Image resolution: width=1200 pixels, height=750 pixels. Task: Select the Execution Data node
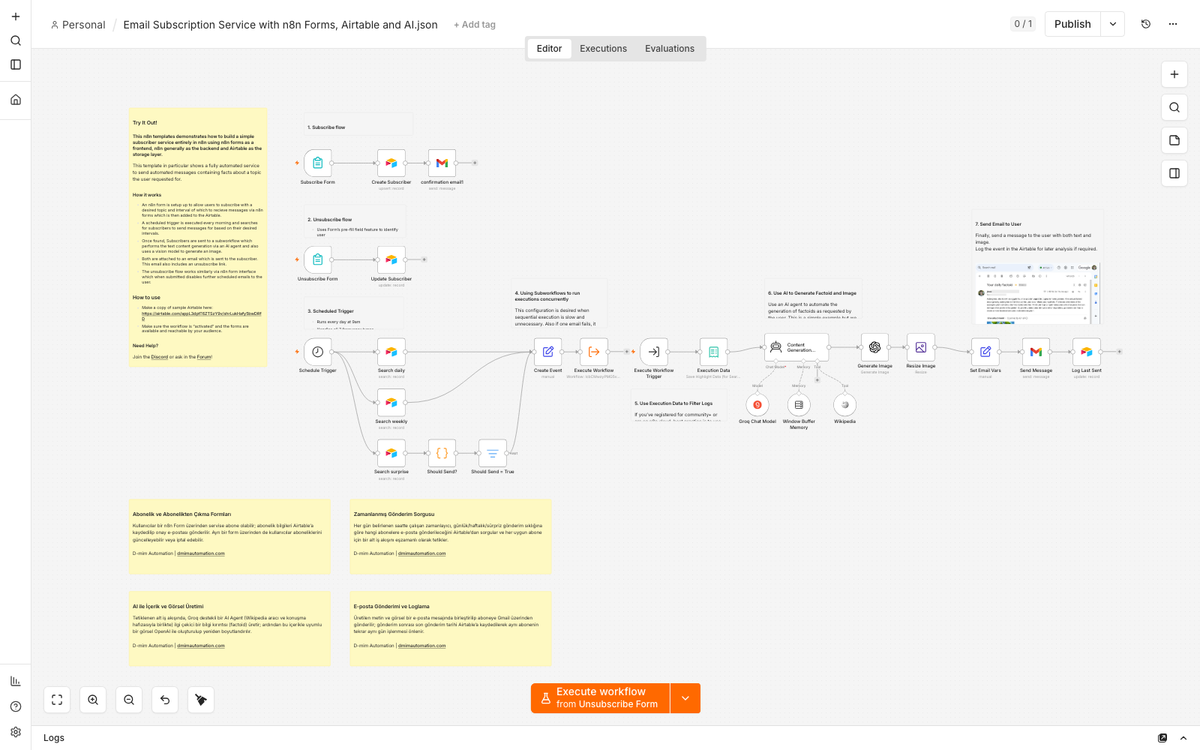pyautogui.click(x=713, y=351)
